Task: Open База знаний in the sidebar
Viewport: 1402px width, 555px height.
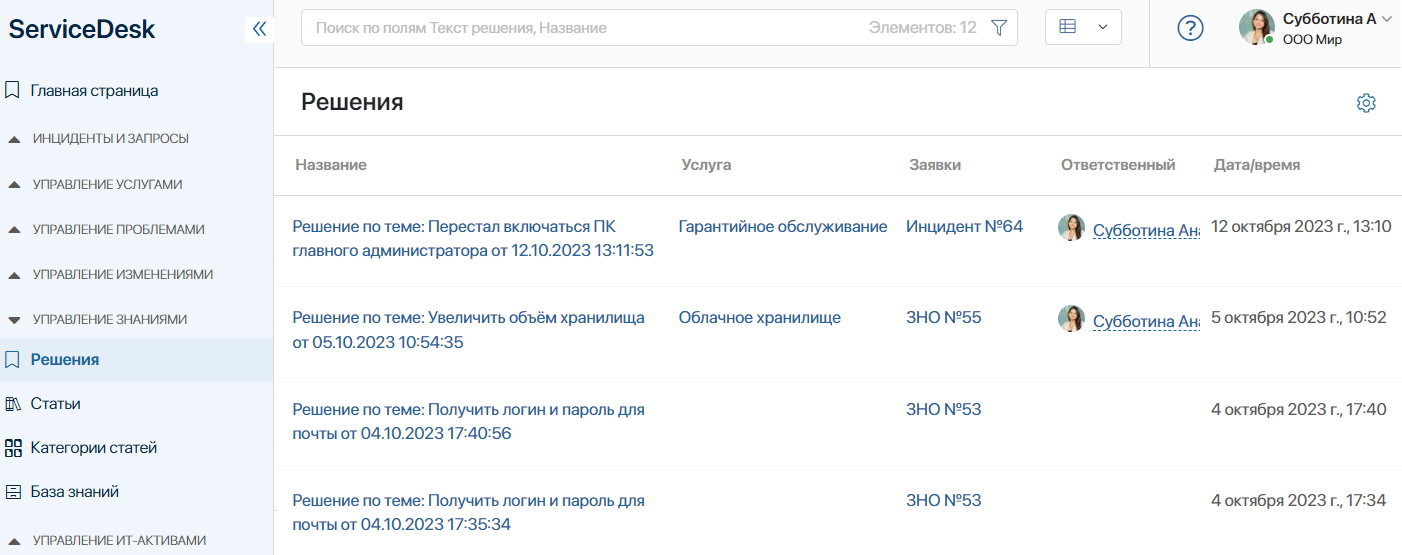Action: tap(75, 492)
